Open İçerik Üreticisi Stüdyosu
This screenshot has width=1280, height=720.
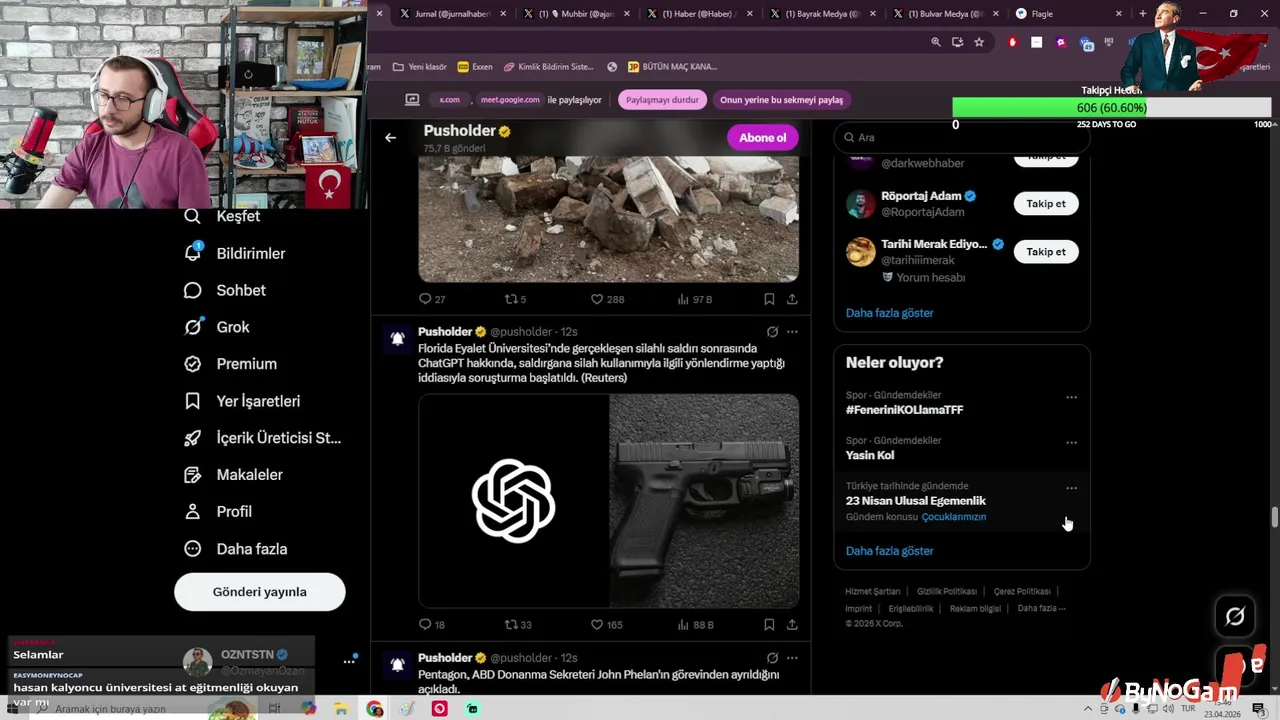click(x=263, y=438)
